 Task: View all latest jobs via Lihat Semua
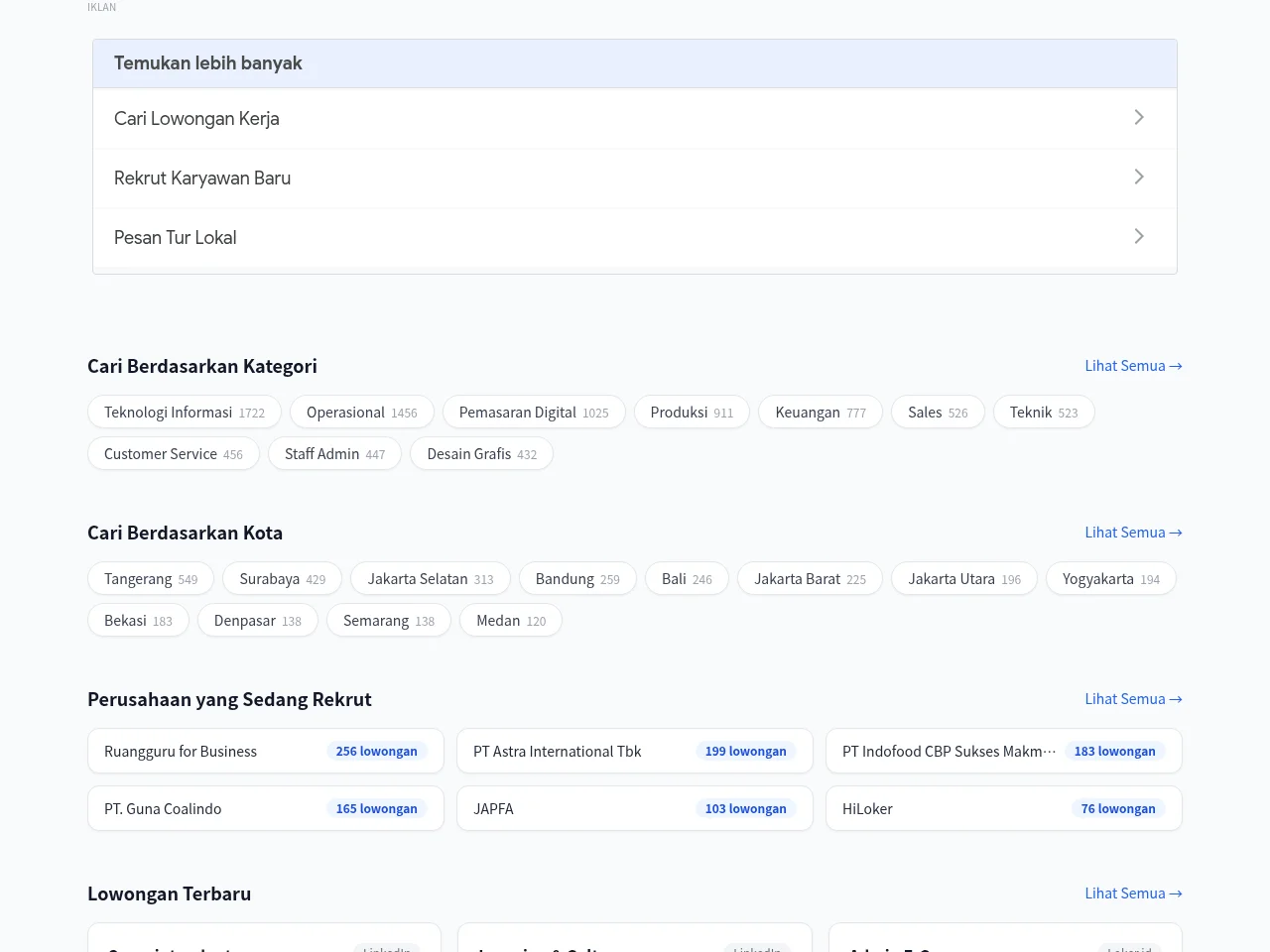tap(1133, 893)
